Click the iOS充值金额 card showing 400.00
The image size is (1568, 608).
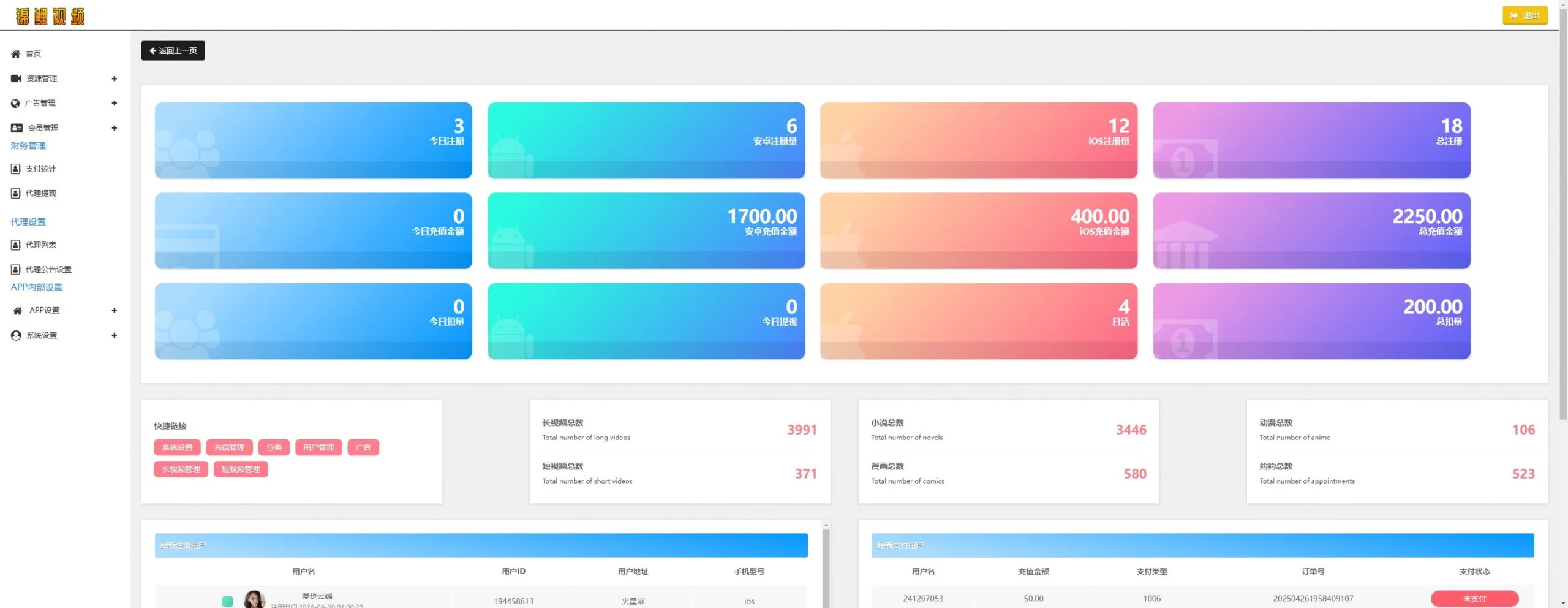[x=979, y=231]
